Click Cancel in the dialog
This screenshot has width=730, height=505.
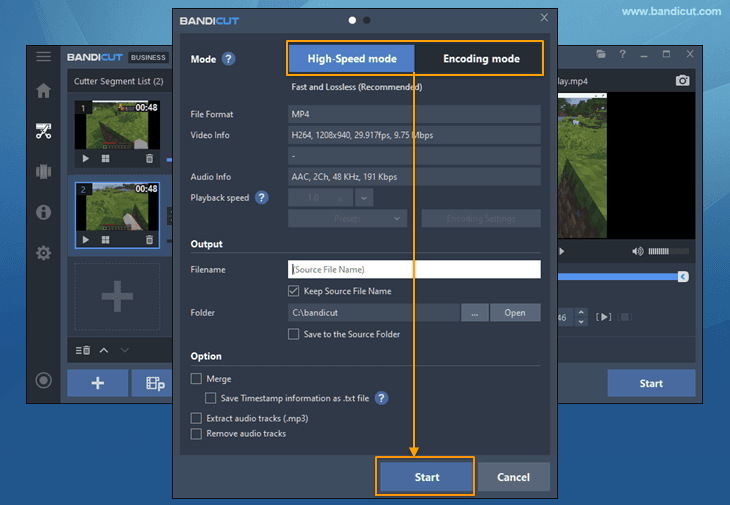coord(514,477)
